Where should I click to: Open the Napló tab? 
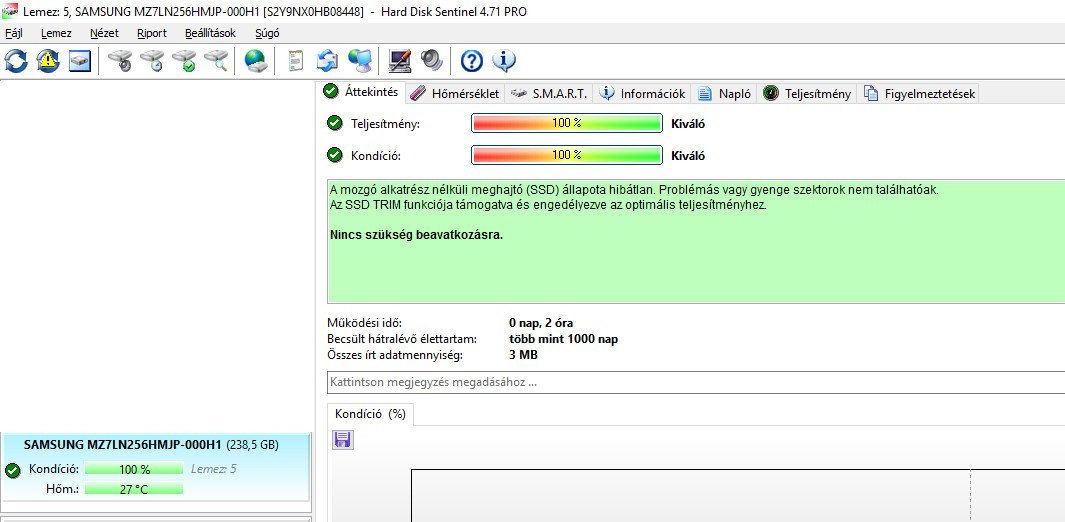(725, 94)
